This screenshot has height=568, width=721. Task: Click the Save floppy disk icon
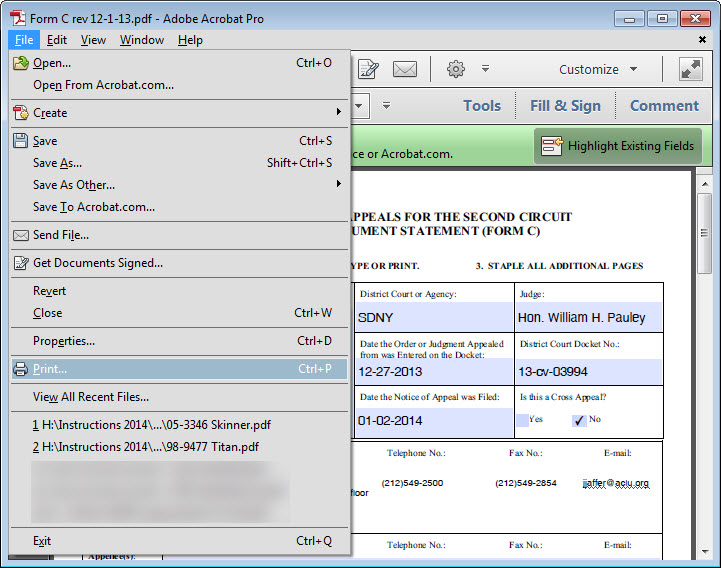(21, 141)
